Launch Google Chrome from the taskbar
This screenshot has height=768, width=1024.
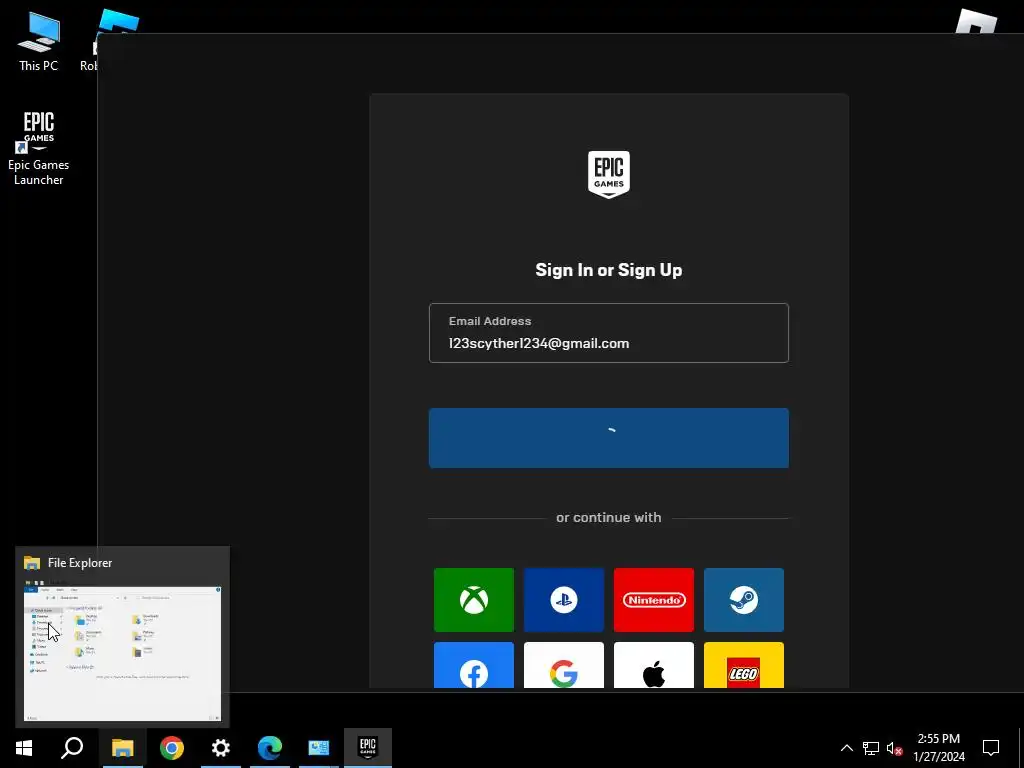172,748
